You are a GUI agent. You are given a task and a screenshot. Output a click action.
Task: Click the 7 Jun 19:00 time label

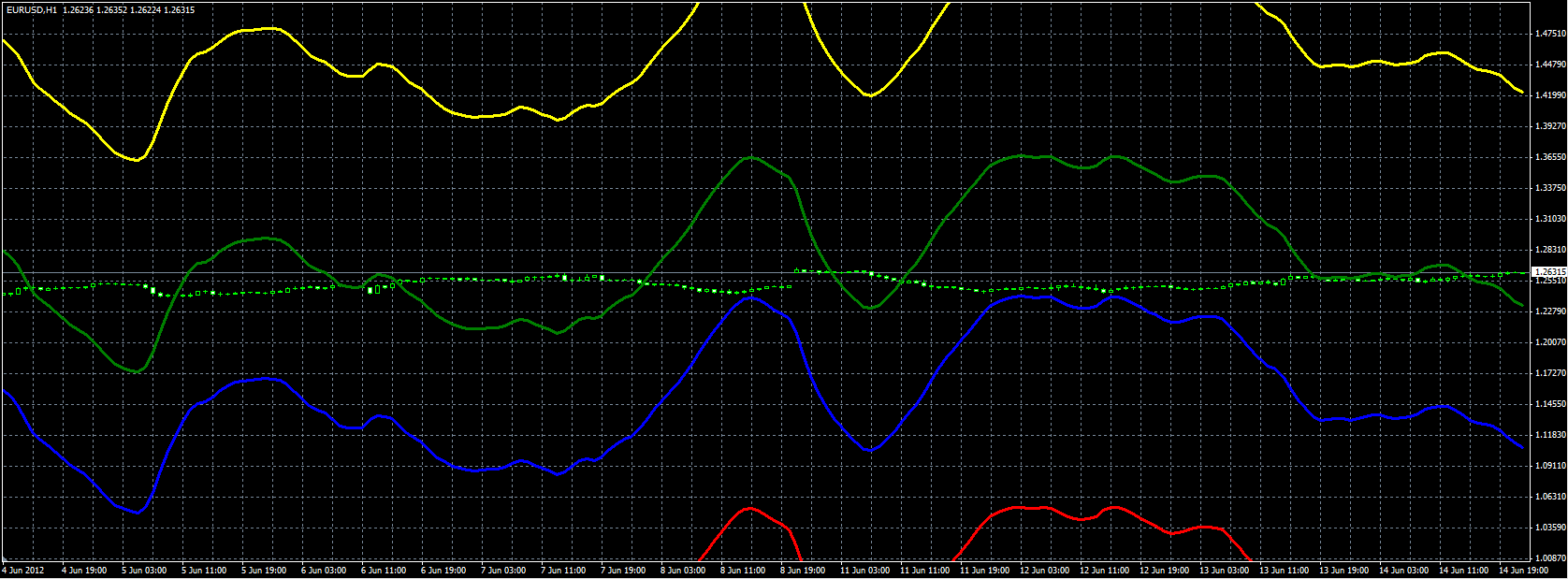click(x=623, y=571)
